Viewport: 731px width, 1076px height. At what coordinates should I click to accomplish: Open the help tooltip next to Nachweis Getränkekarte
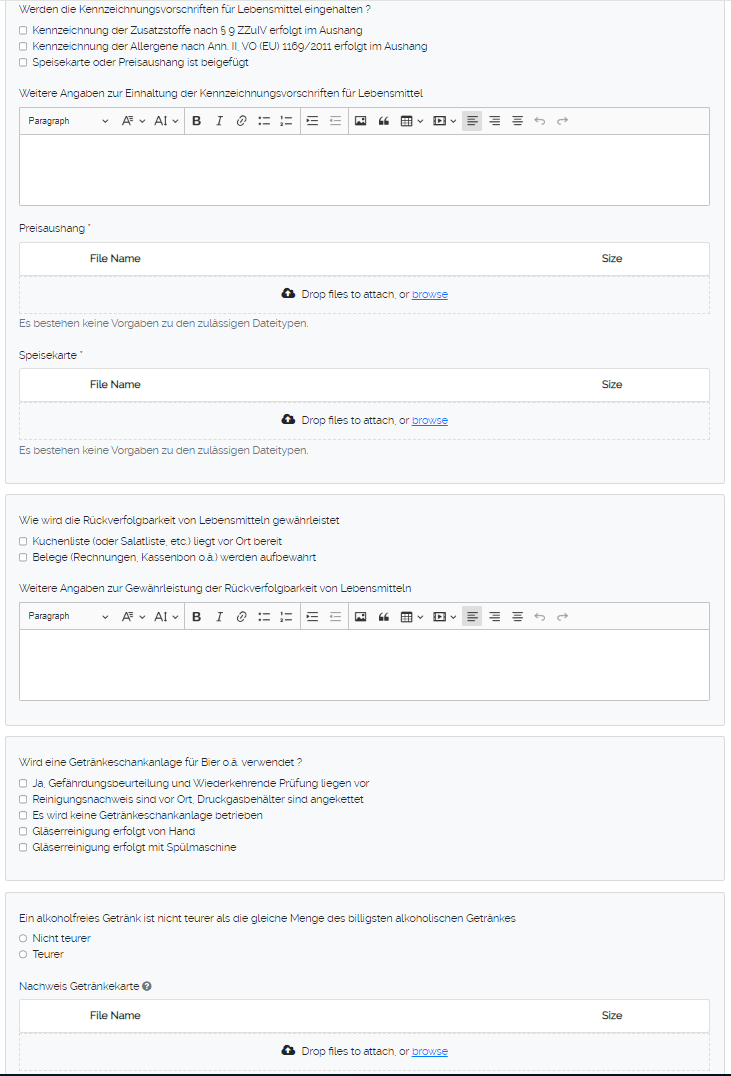click(146, 986)
